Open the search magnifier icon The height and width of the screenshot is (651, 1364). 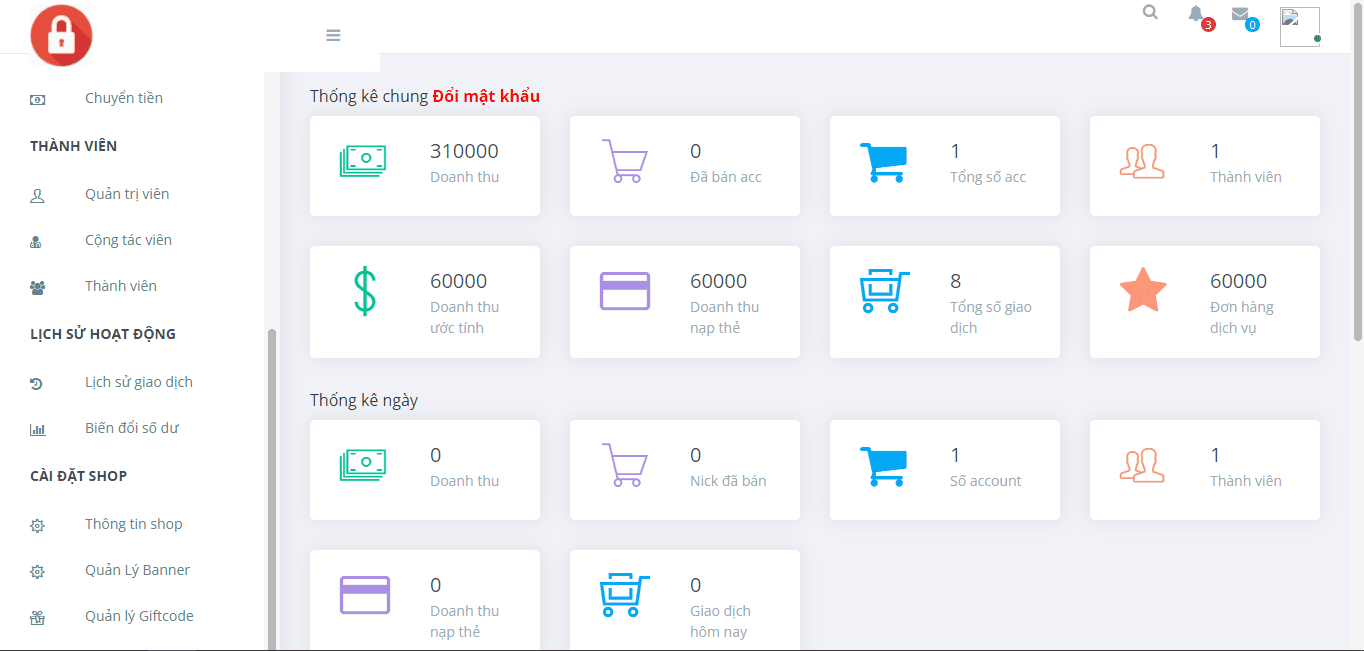pyautogui.click(x=1150, y=13)
